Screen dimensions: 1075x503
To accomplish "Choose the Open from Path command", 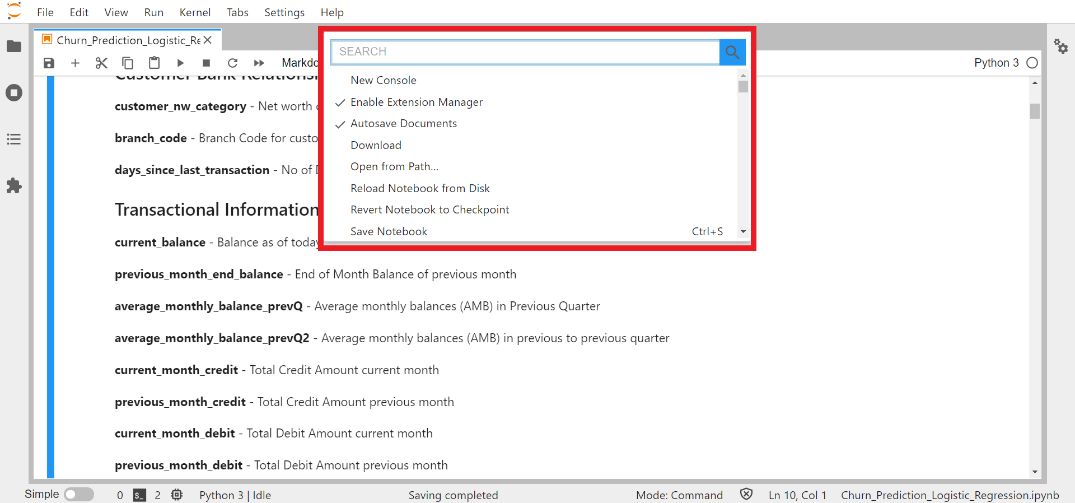I will pos(394,167).
